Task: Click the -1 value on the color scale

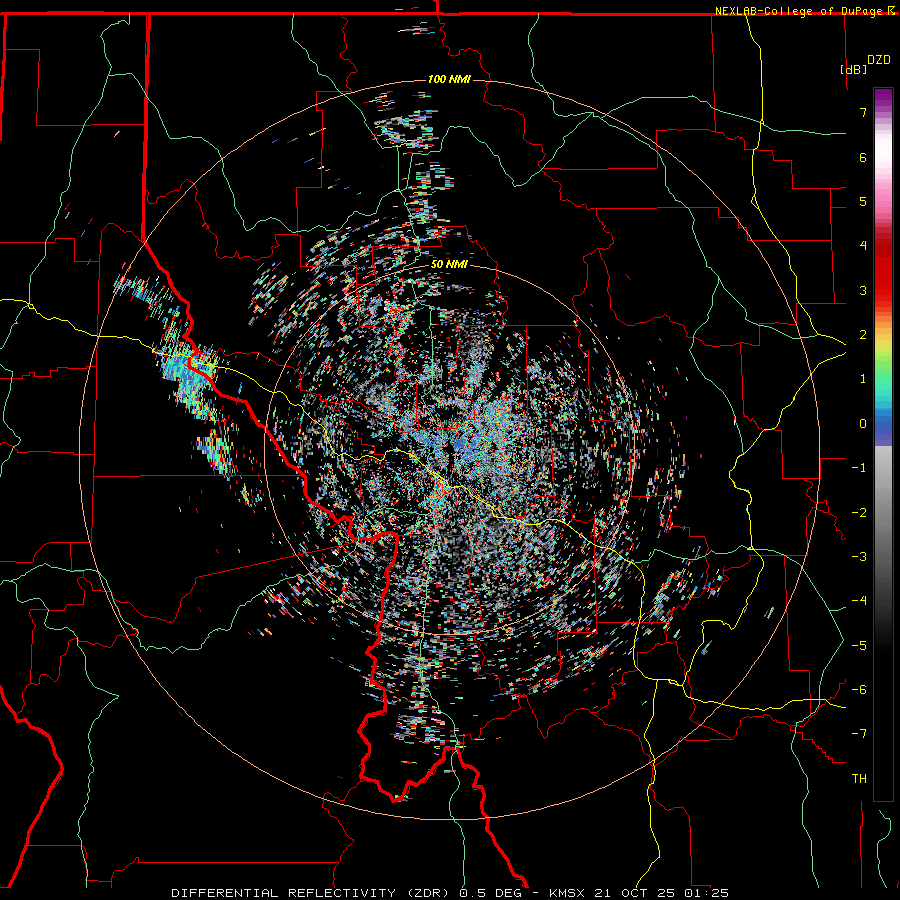Action: coord(859,468)
